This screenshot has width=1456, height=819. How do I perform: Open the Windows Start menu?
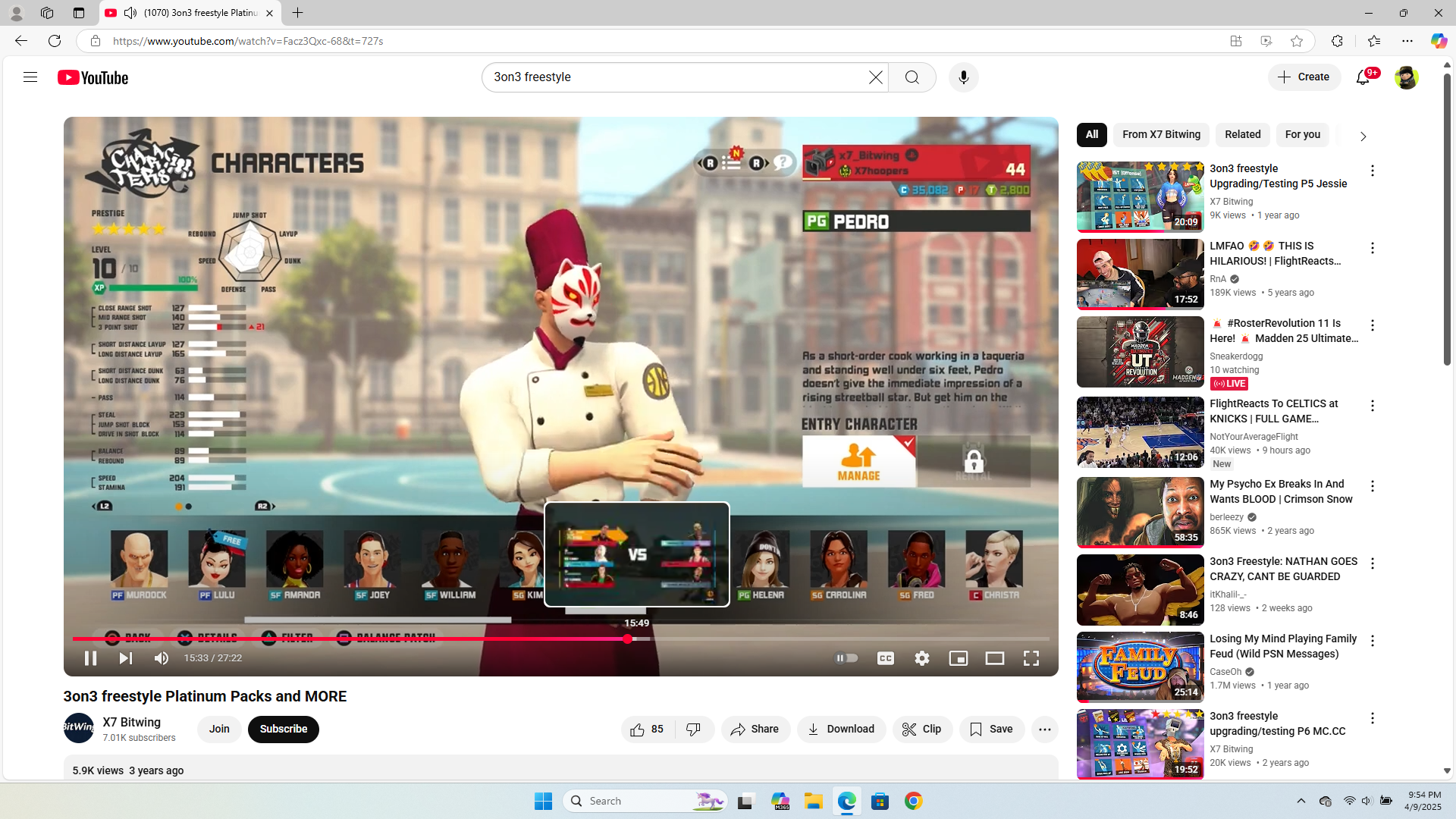(543, 801)
